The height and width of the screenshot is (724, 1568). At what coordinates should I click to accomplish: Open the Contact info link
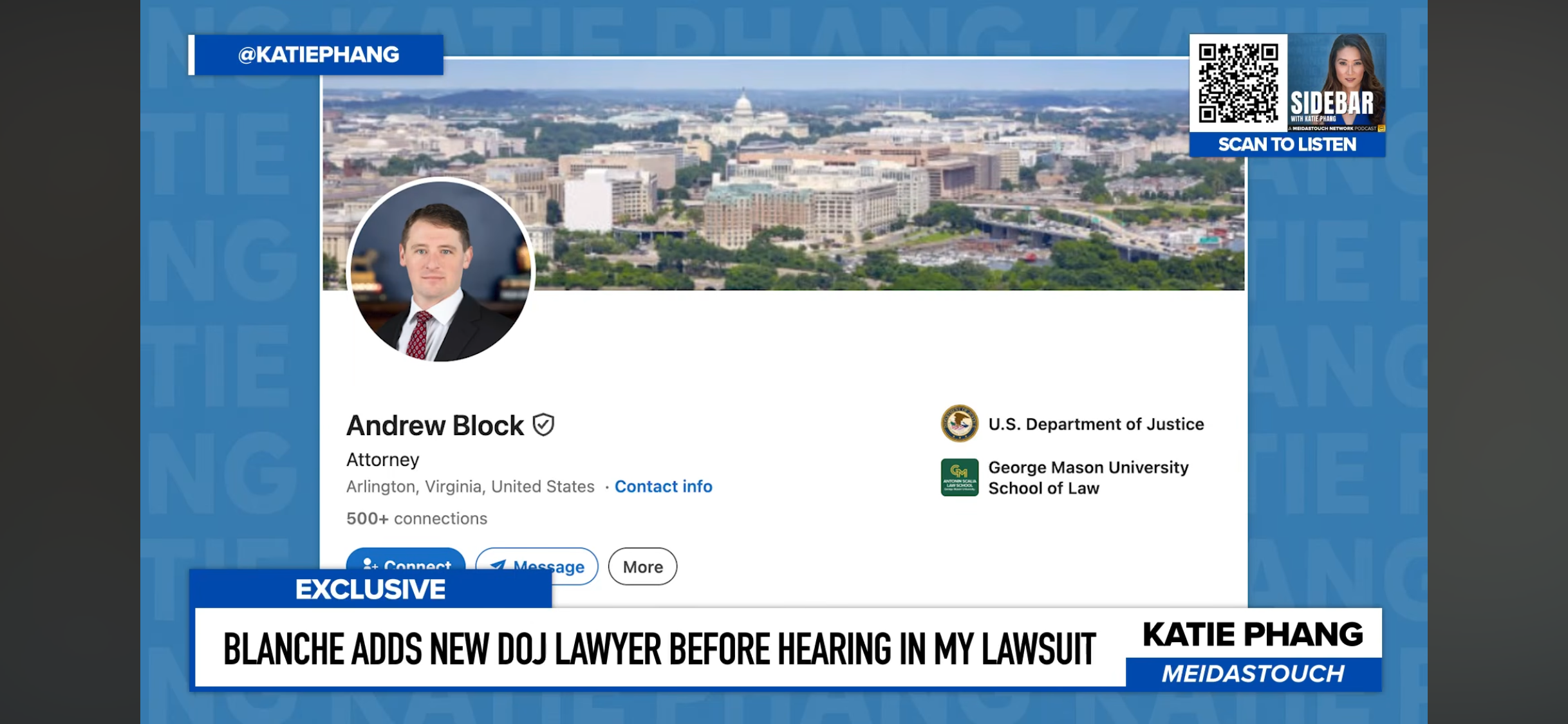tap(663, 487)
